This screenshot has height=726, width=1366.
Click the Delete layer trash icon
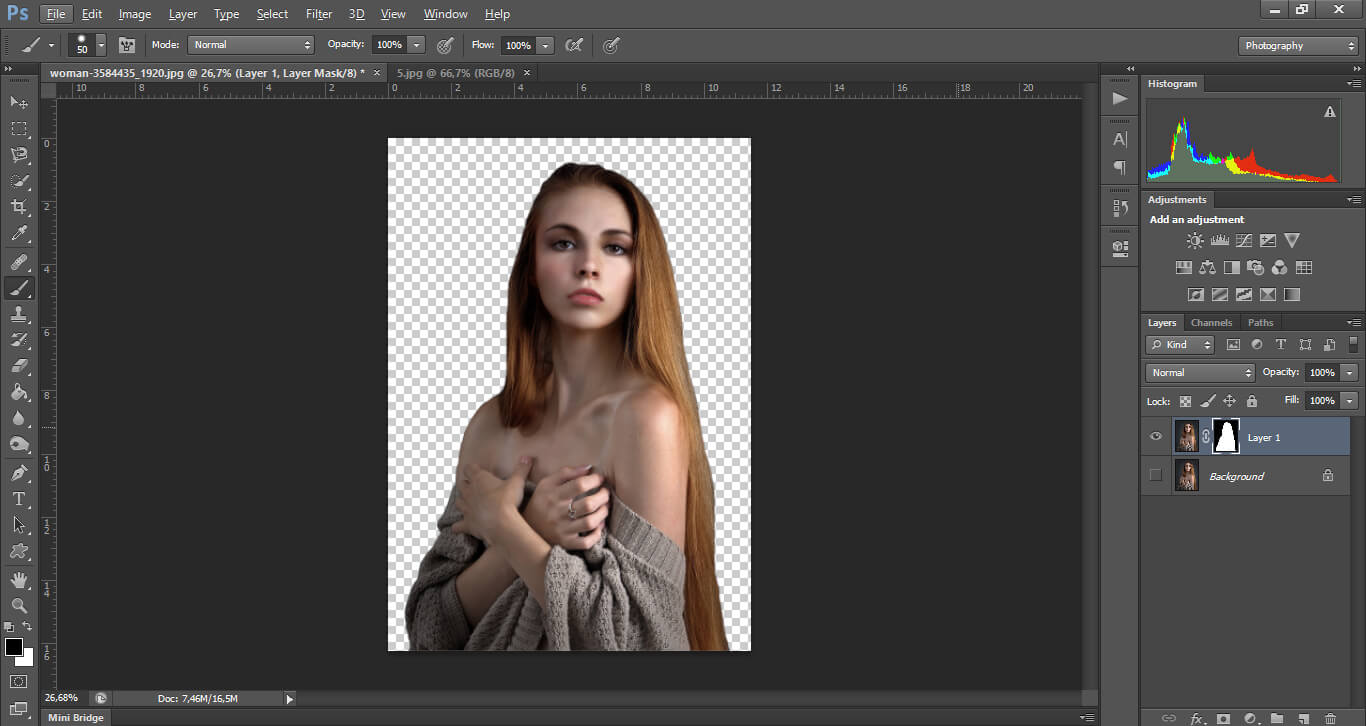(1329, 718)
